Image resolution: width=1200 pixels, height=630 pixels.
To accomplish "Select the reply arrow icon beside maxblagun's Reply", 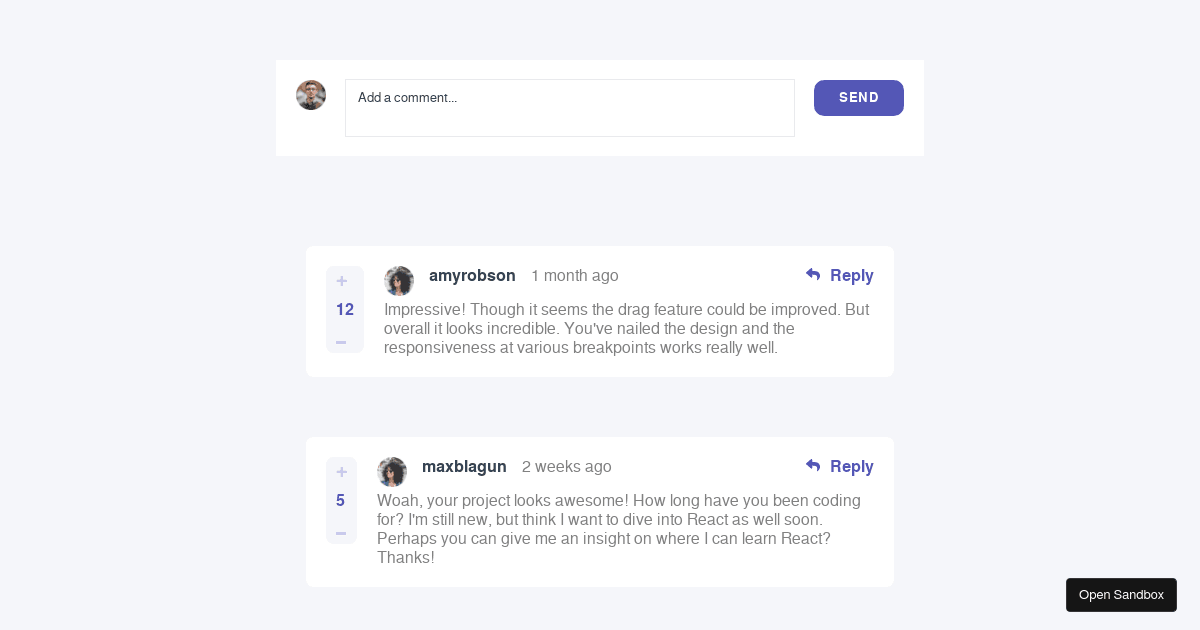I will tap(813, 466).
